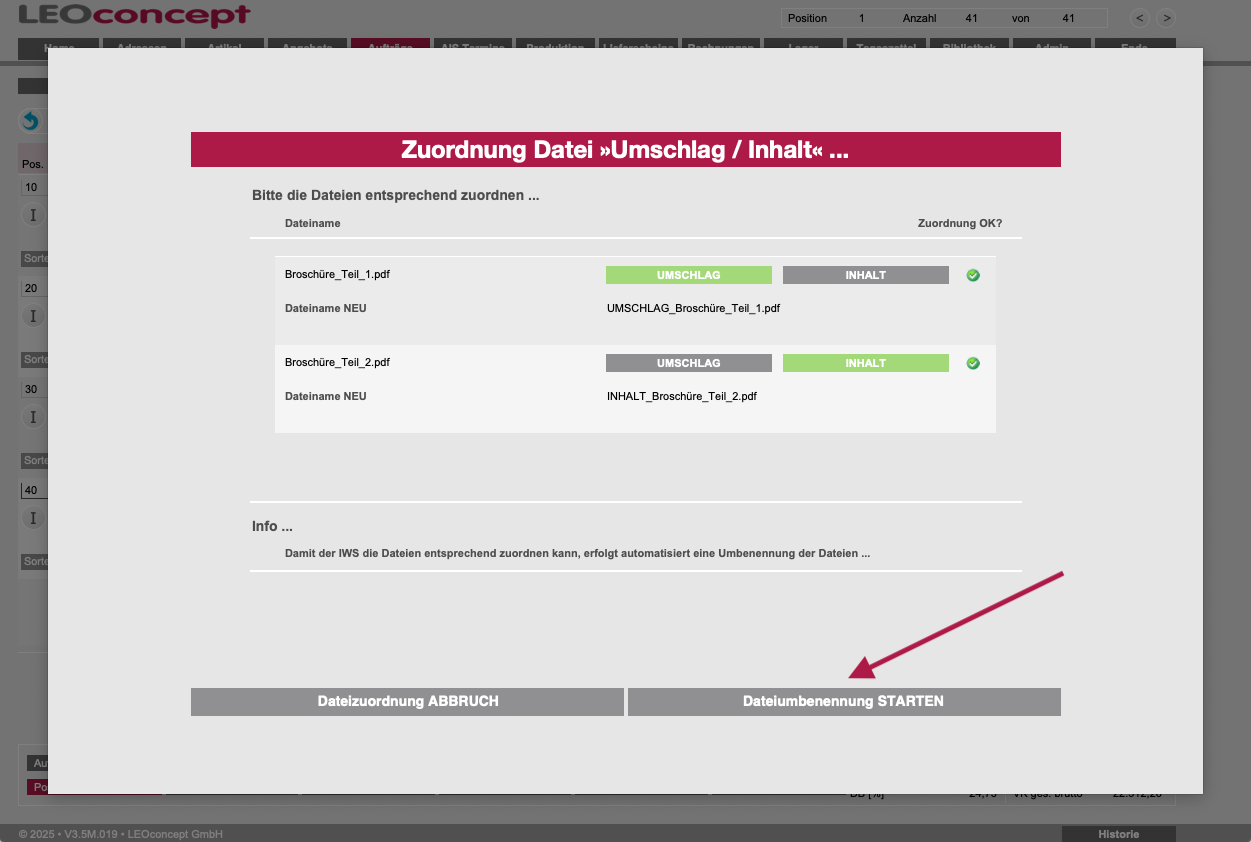Viewport: 1251px width, 842px height.
Task: Open the Produktion tab
Action: 556,44
